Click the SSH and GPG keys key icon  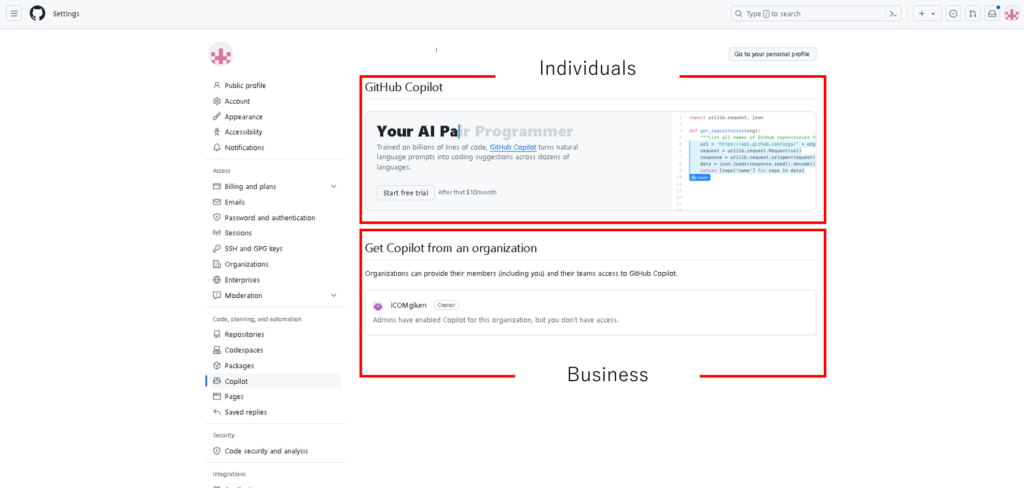tap(217, 249)
